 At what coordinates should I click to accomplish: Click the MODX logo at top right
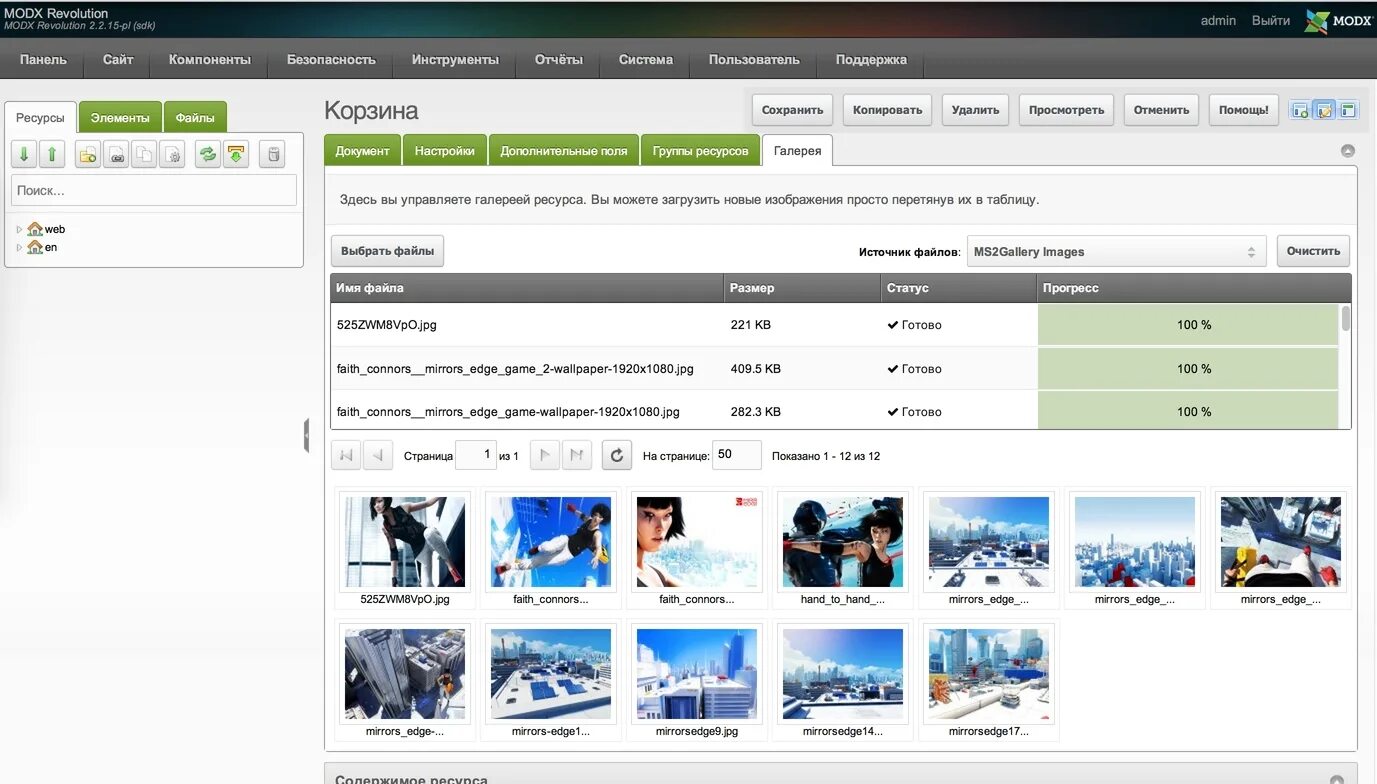click(x=1338, y=21)
